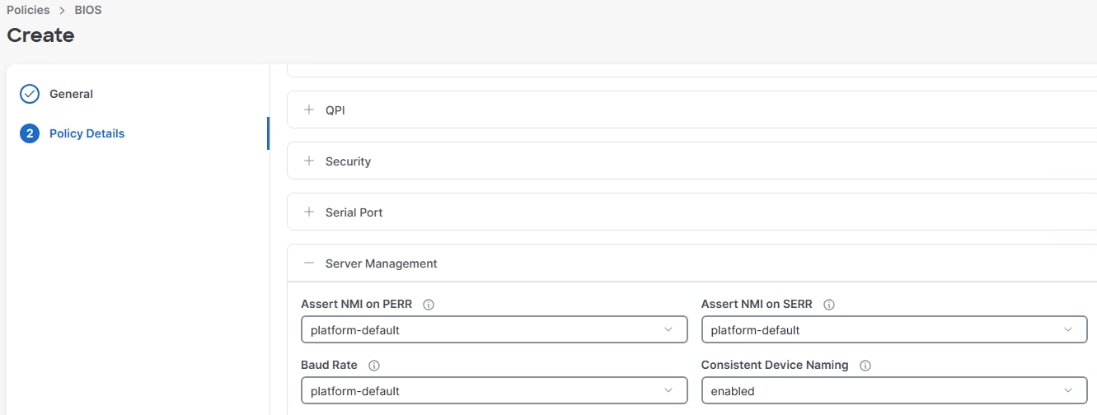Click info icon beside Baud Rate
Image resolution: width=1097 pixels, height=415 pixels.
374,365
